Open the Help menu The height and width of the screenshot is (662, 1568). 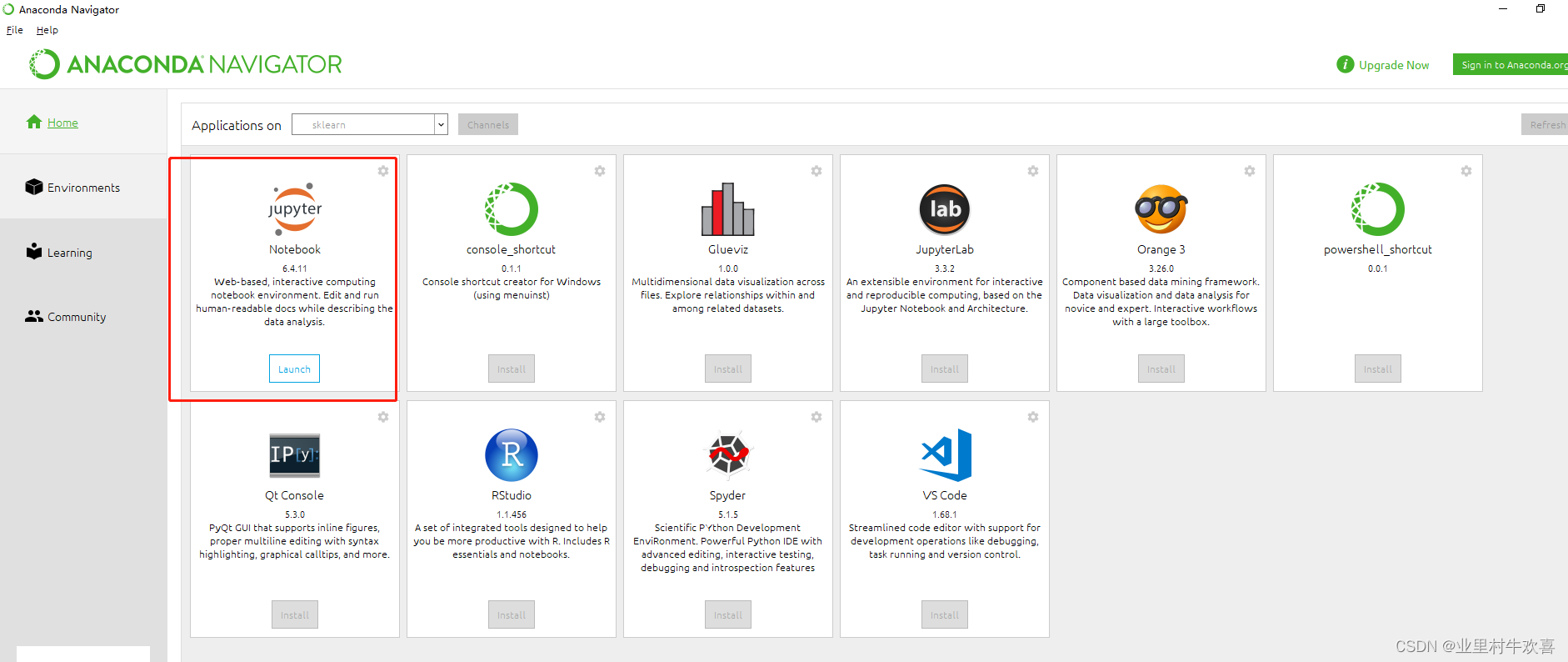(47, 30)
